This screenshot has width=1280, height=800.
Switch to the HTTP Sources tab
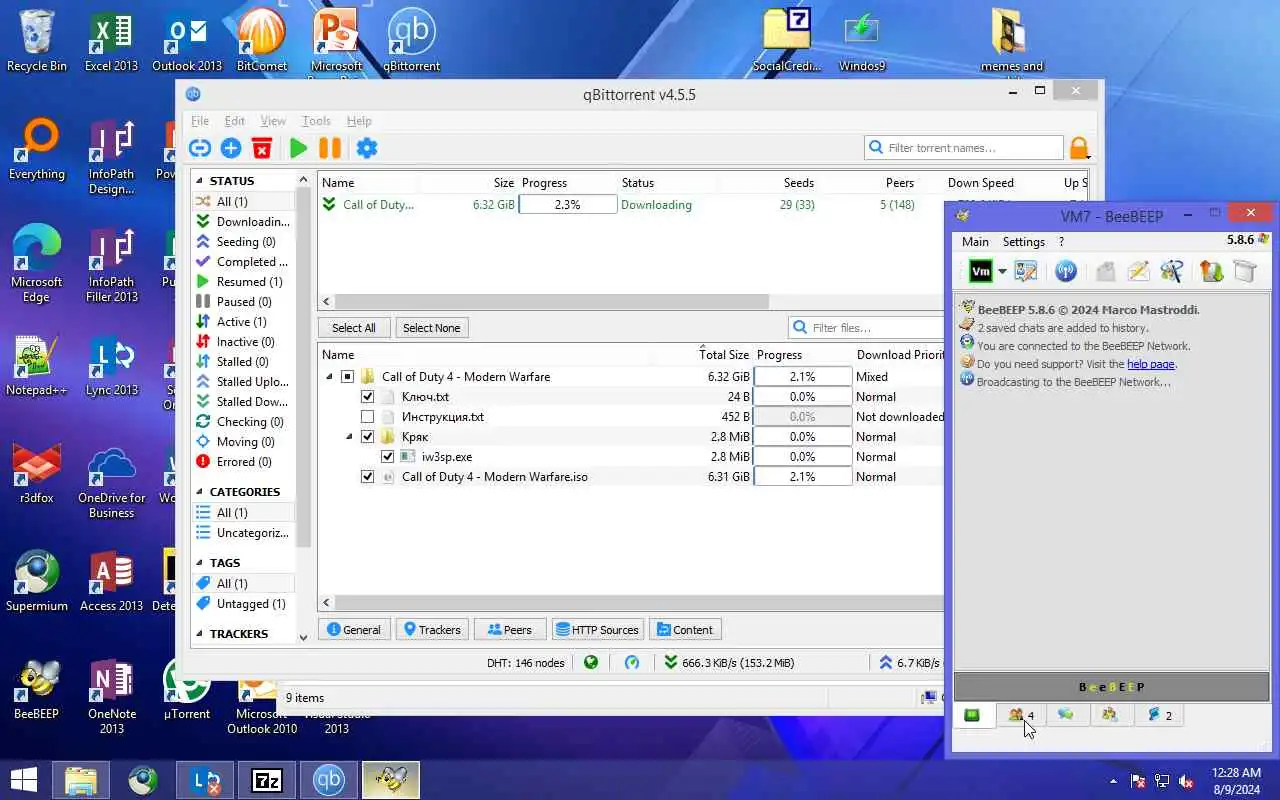pos(596,630)
